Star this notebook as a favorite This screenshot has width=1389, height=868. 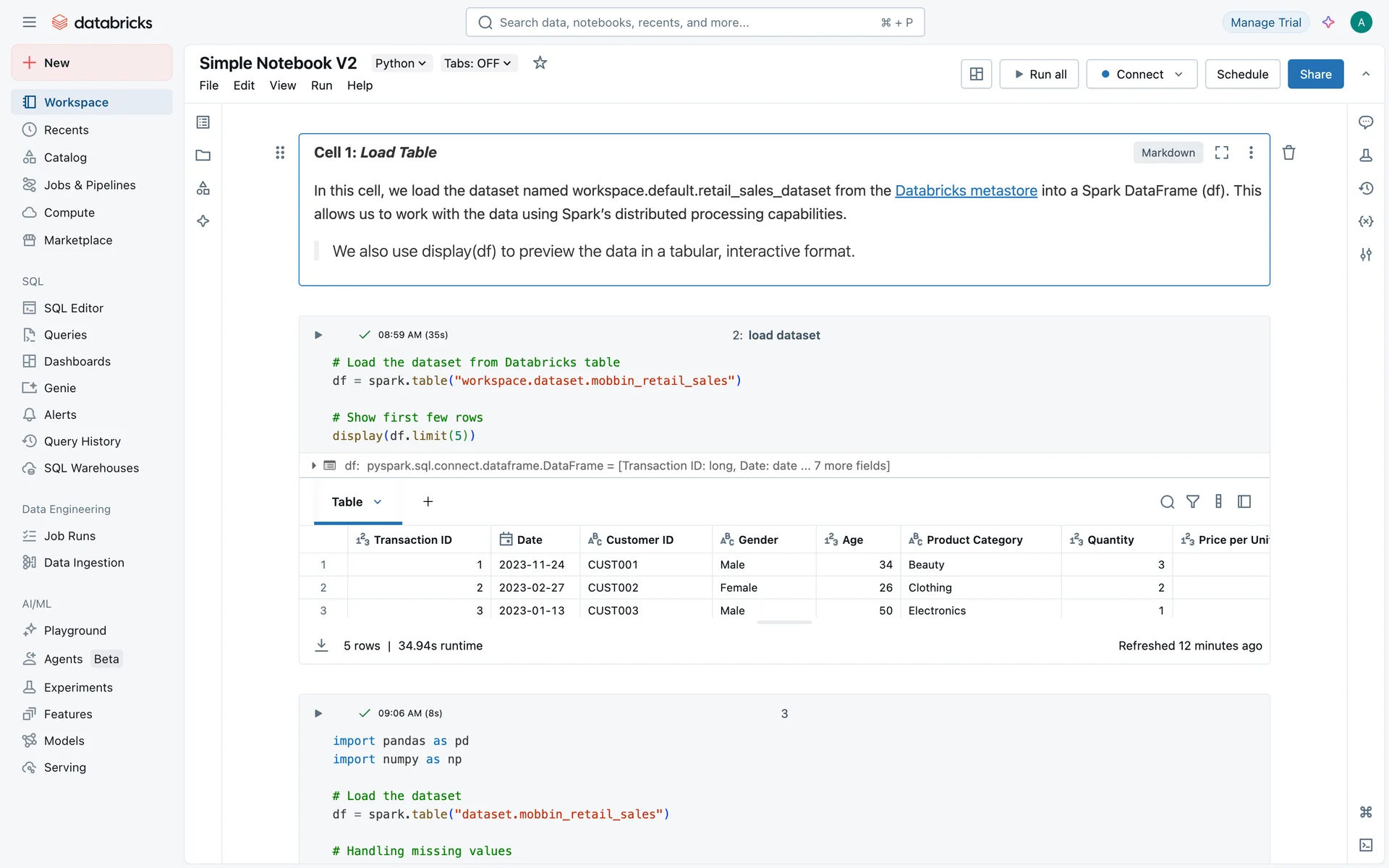(540, 63)
